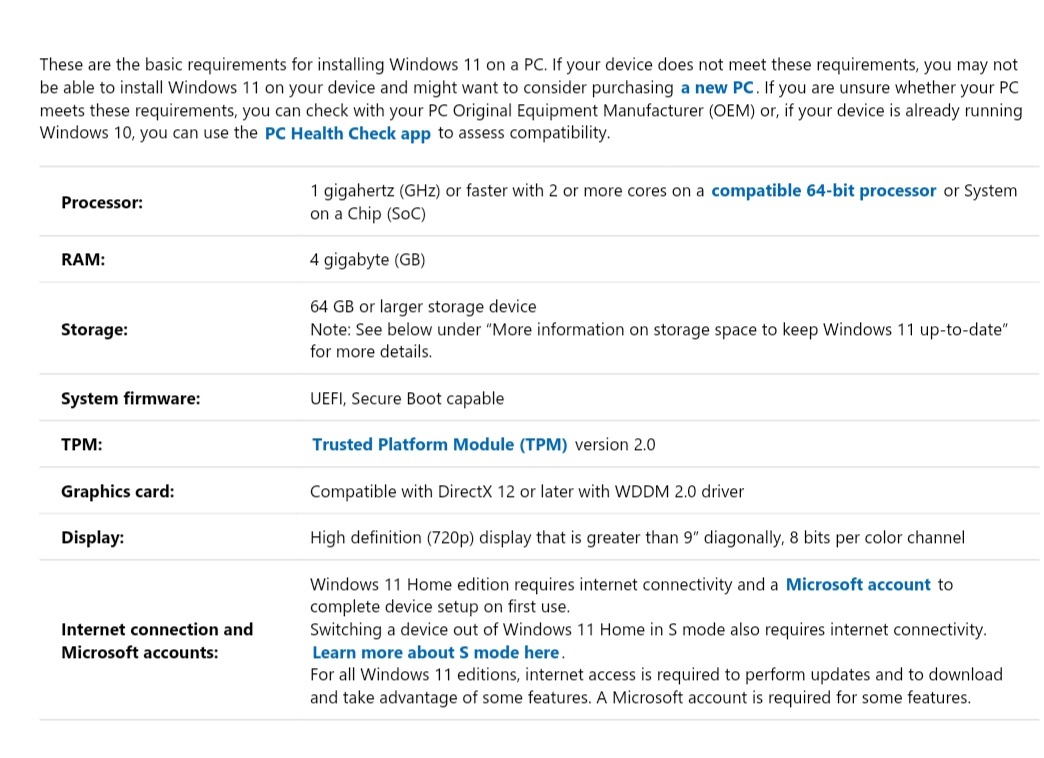Click the "Display:" row label
1044x758 pixels.
point(93,538)
